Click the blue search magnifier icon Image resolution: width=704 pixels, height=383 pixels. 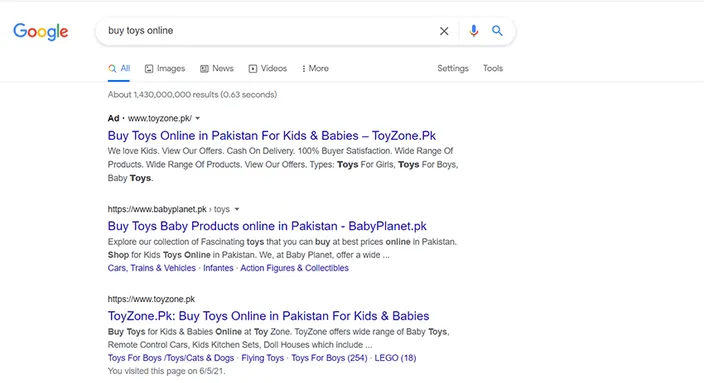[497, 31]
